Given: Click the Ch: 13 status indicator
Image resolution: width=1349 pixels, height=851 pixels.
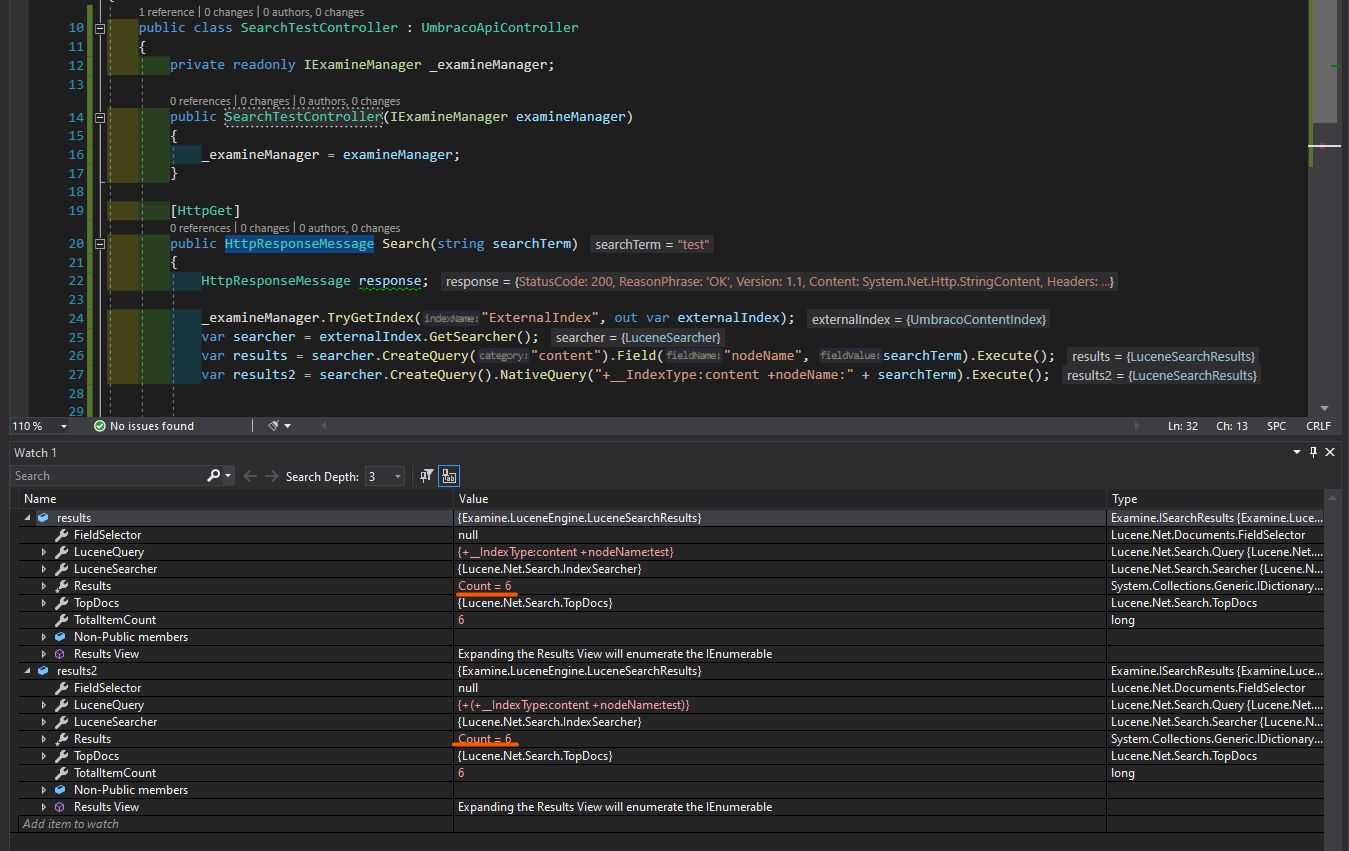Looking at the screenshot, I should tap(1231, 426).
